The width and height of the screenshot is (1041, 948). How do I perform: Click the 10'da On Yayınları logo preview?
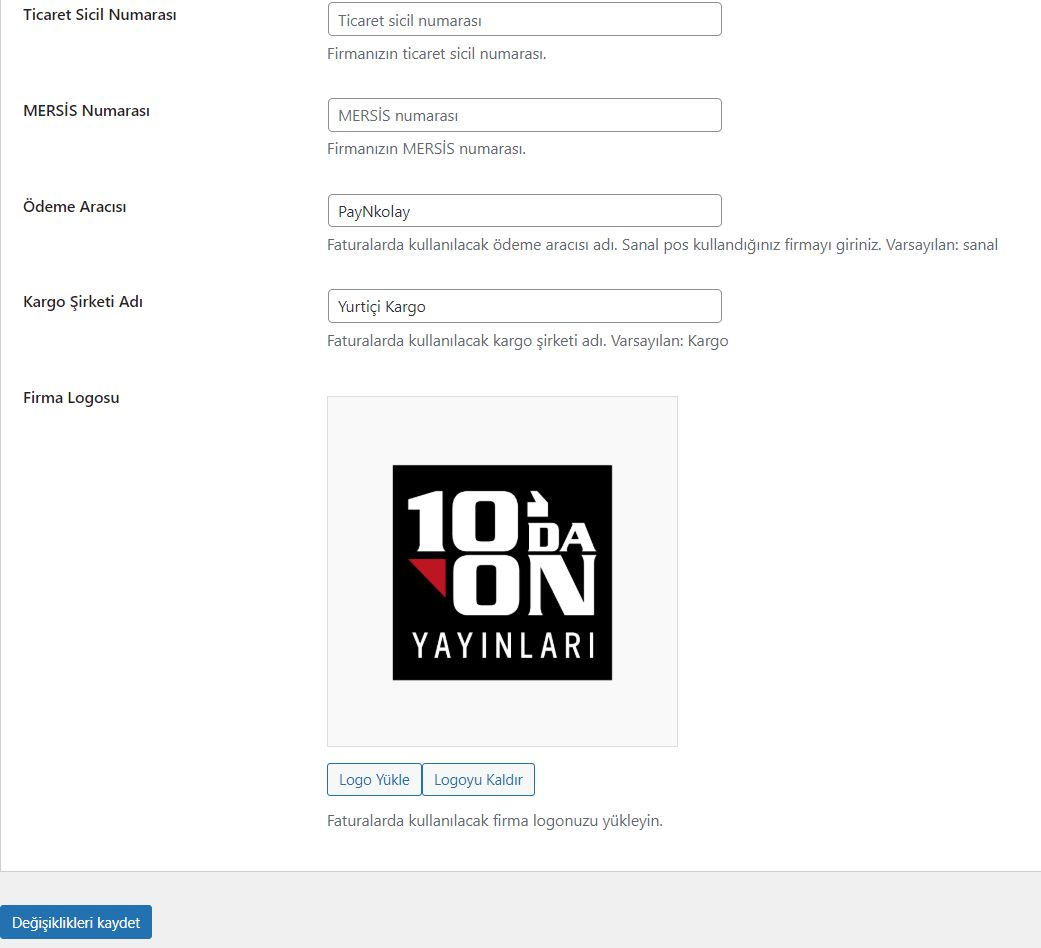(503, 572)
